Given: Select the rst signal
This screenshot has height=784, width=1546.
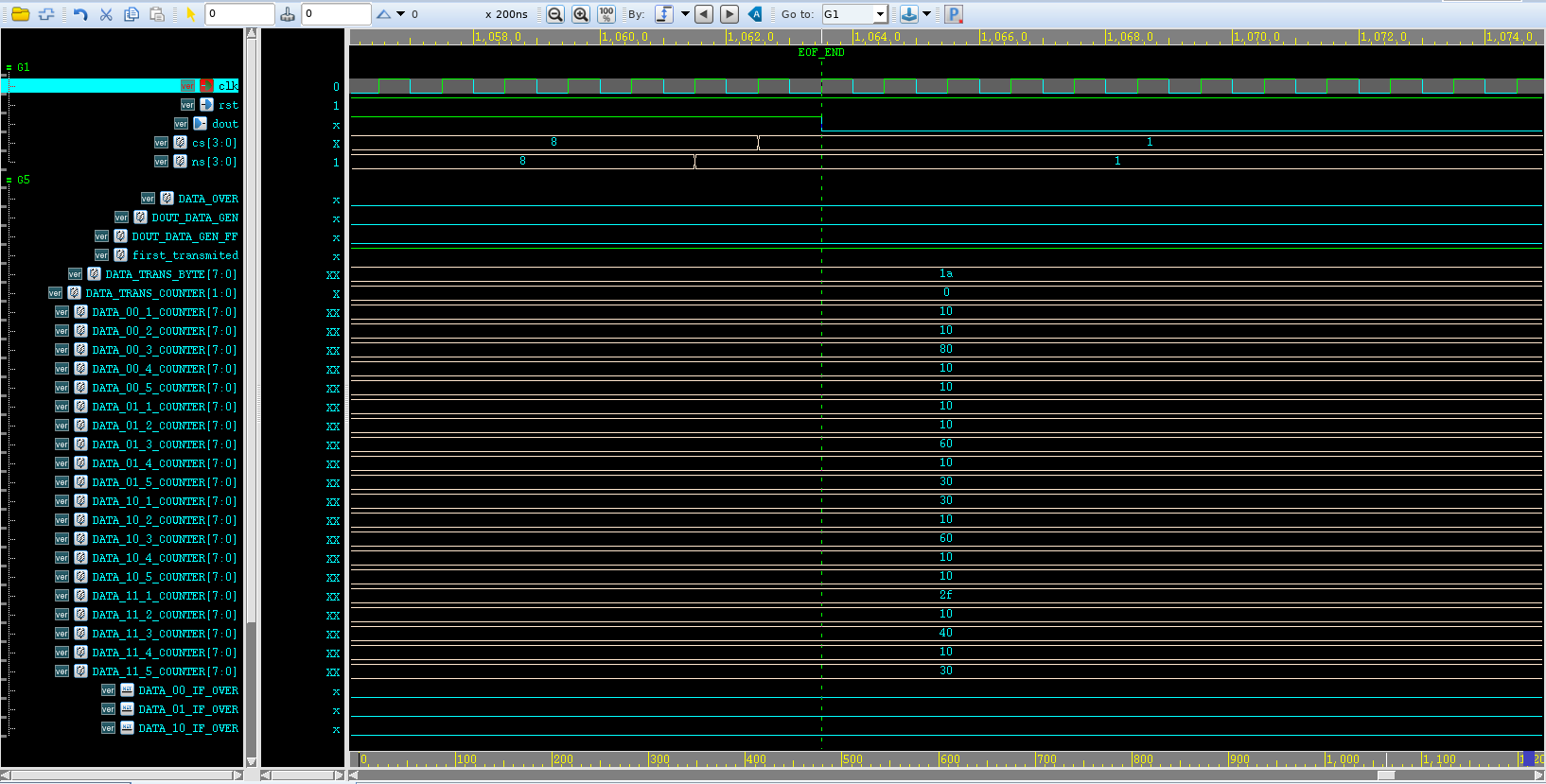Looking at the screenshot, I should 228,105.
